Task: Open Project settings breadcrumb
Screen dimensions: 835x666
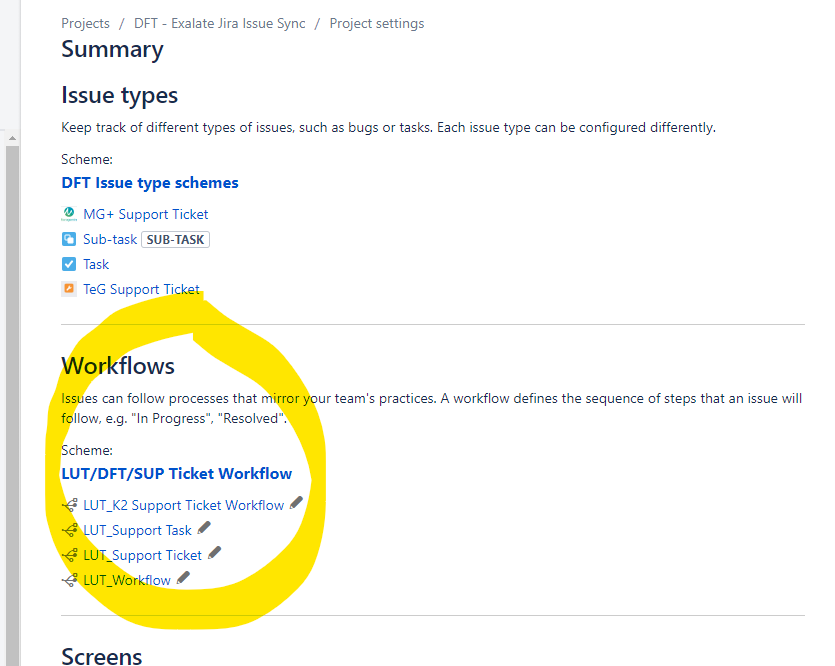Action: coord(376,23)
